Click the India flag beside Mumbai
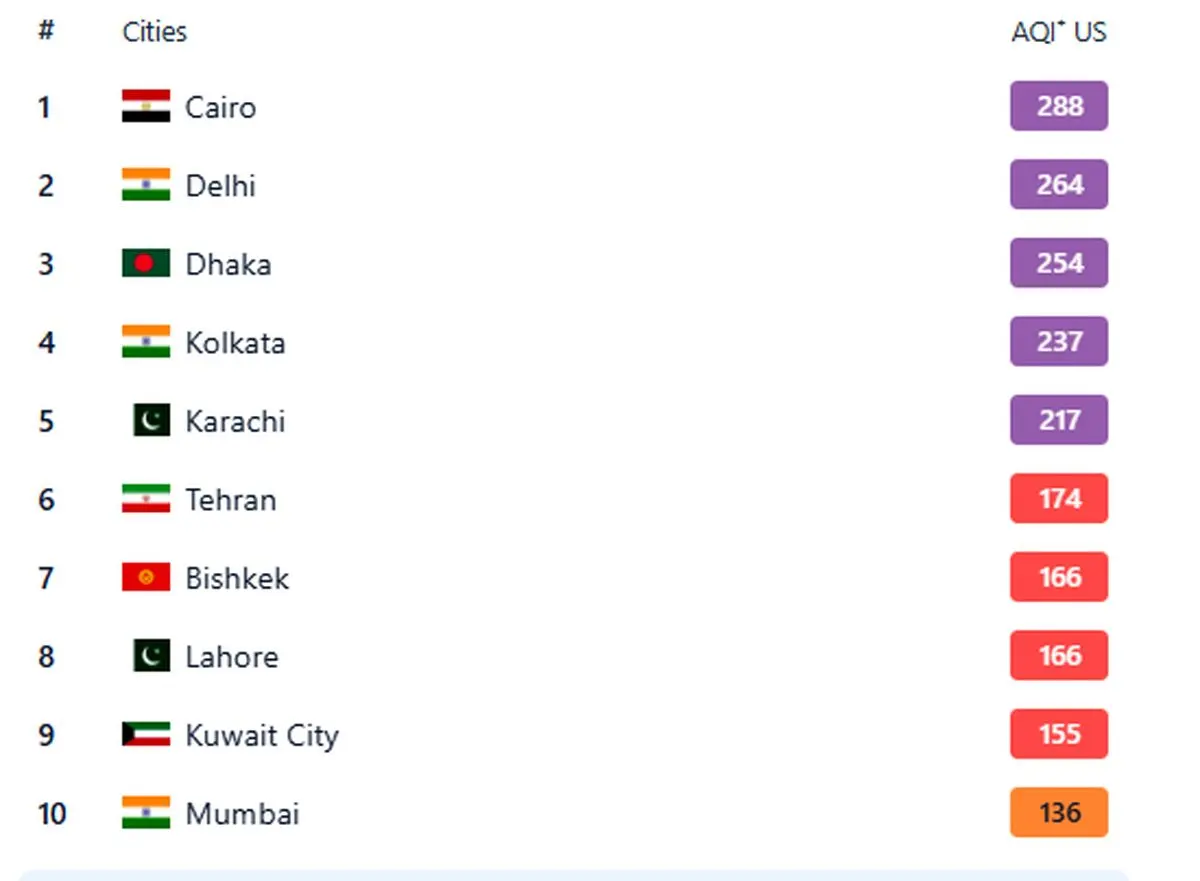 [146, 813]
